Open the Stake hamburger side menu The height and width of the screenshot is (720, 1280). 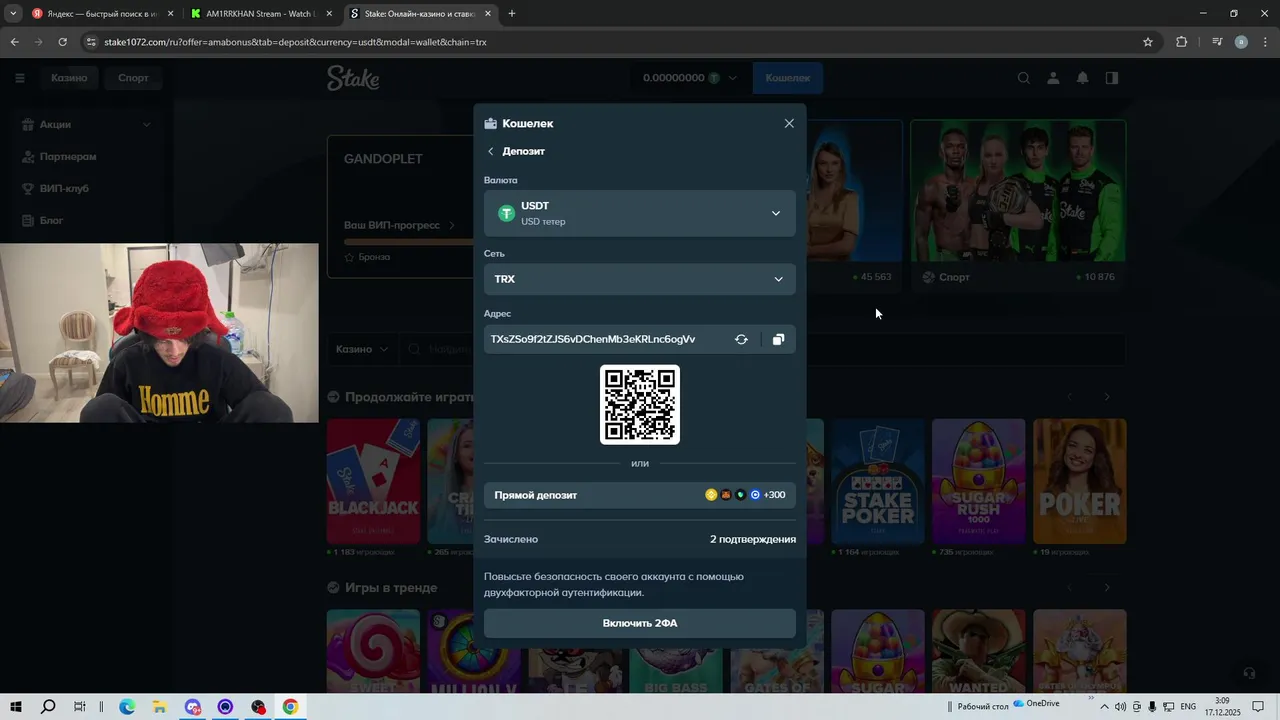(x=19, y=78)
